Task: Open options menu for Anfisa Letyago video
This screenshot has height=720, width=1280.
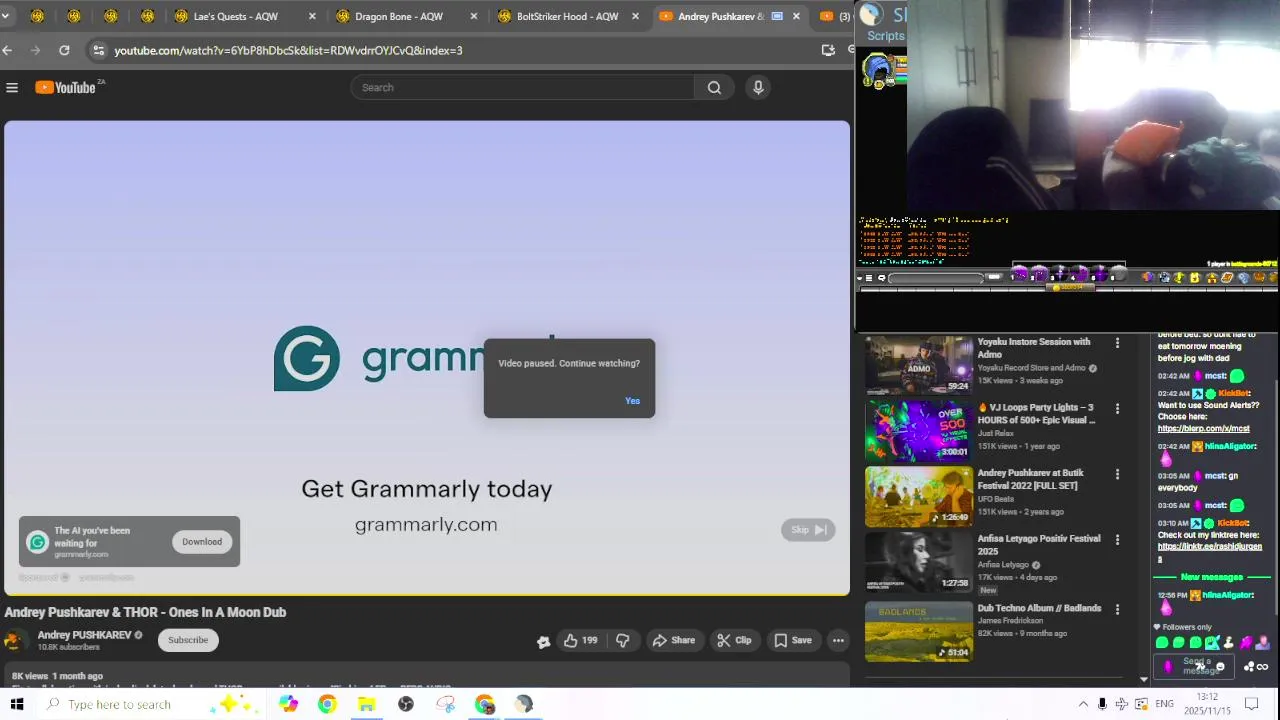Action: [1117, 540]
